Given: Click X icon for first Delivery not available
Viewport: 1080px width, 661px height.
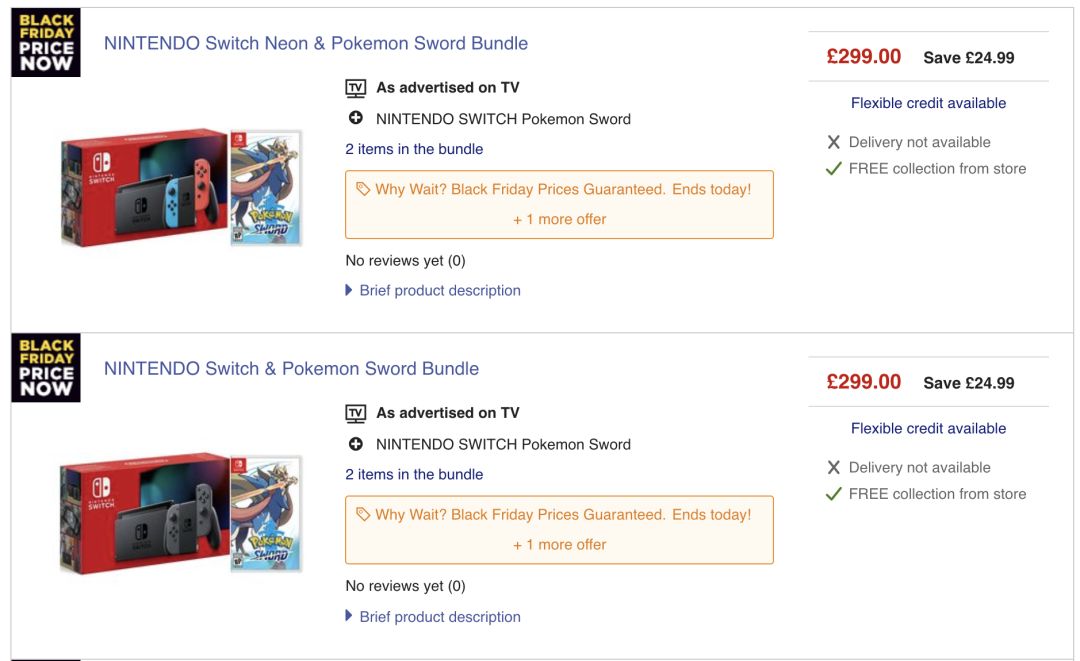Looking at the screenshot, I should click(834, 142).
